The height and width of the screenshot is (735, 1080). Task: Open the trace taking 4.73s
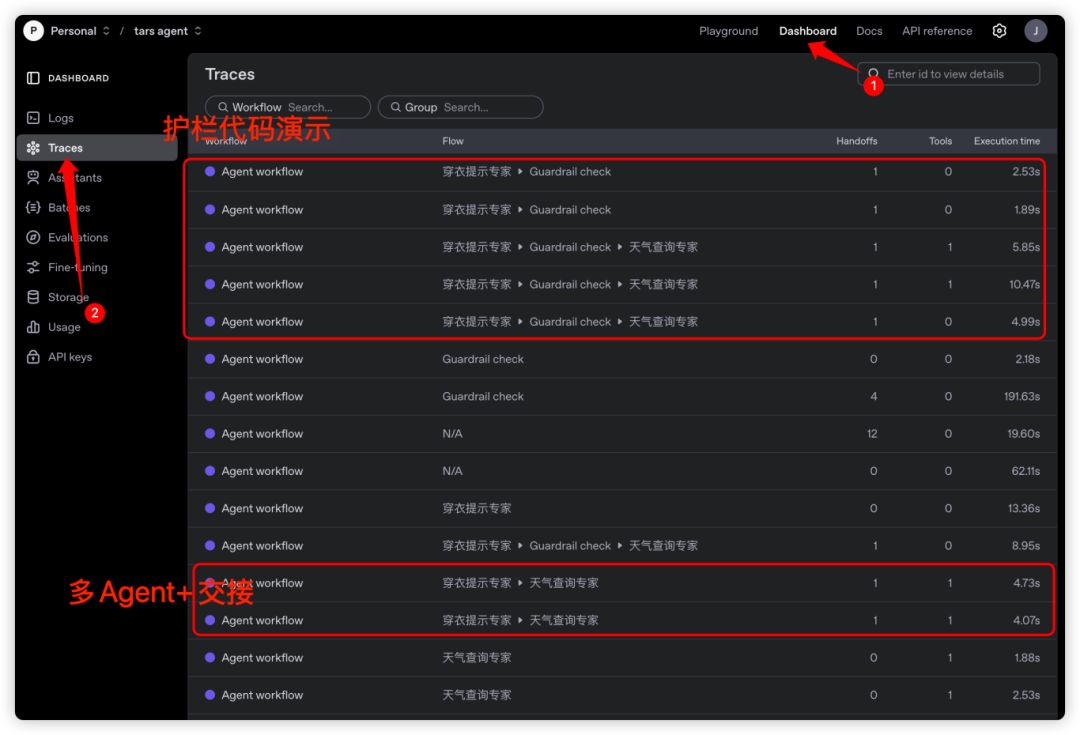pyautogui.click(x=622, y=583)
